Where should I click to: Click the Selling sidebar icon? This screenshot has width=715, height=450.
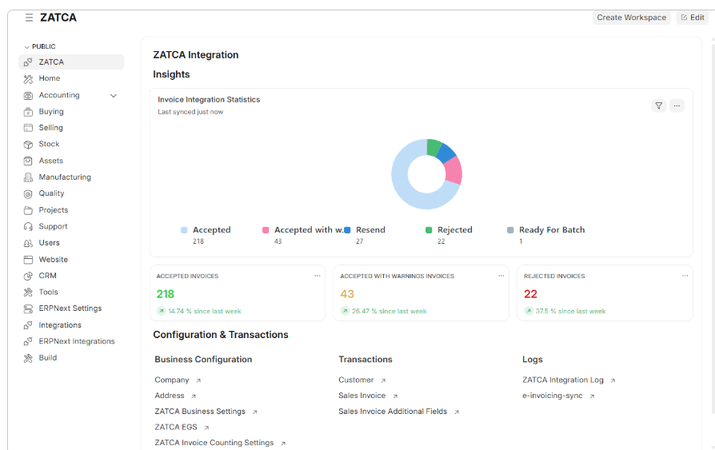28,128
